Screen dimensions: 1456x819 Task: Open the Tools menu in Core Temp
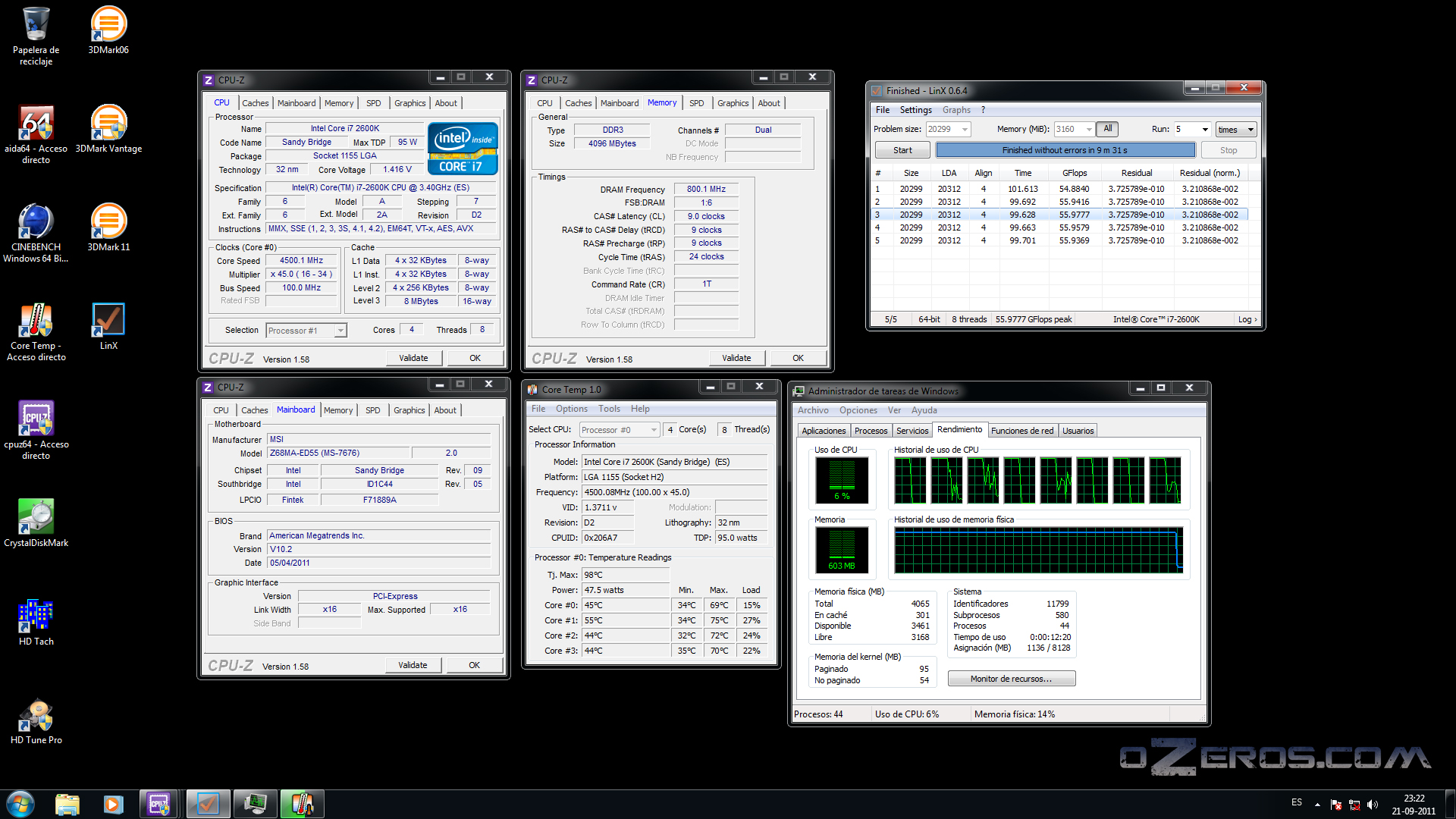coord(609,409)
